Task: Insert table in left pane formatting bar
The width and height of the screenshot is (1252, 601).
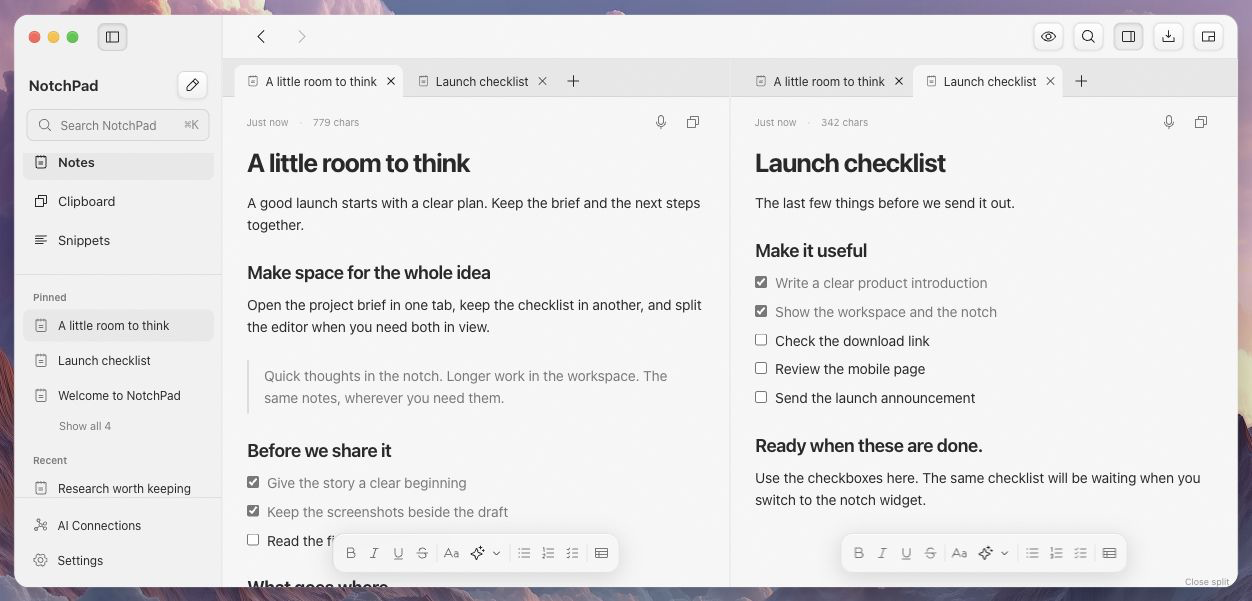Action: pos(601,553)
